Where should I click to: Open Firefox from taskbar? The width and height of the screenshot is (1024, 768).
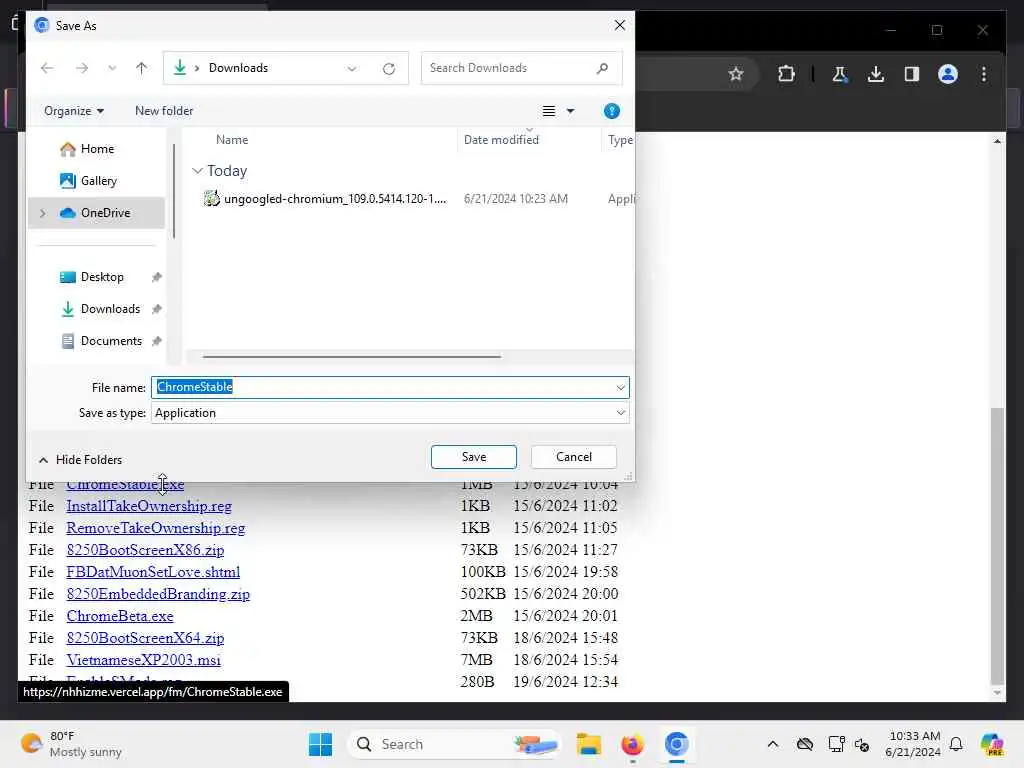coord(632,744)
